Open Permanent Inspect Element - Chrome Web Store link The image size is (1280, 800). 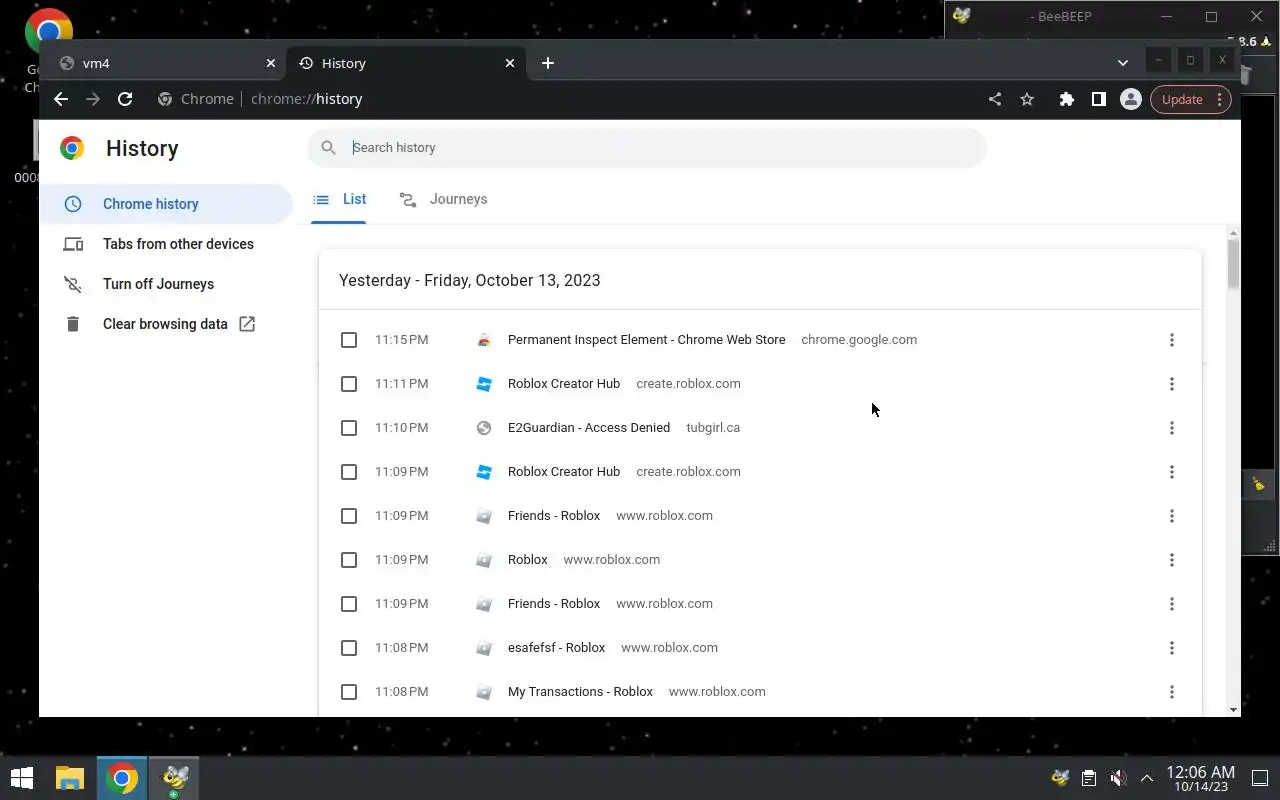click(646, 340)
